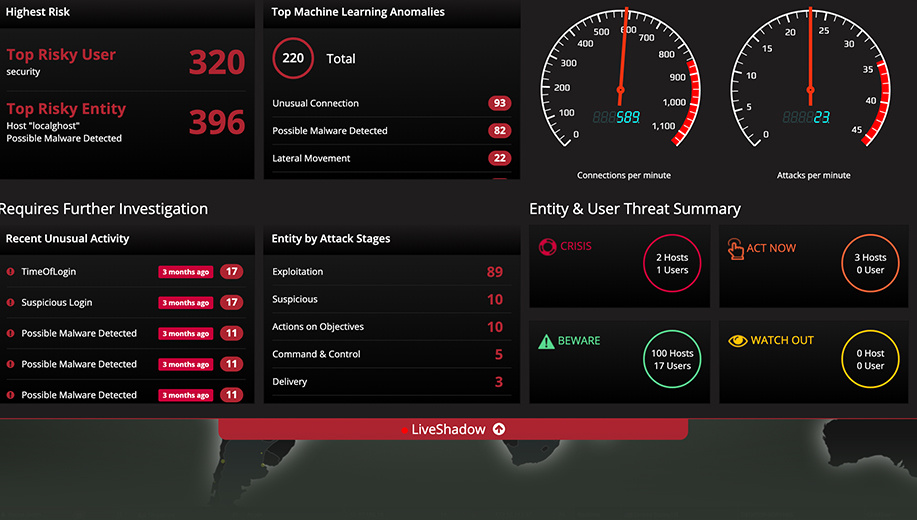Click Top Risky User heading

[61, 55]
